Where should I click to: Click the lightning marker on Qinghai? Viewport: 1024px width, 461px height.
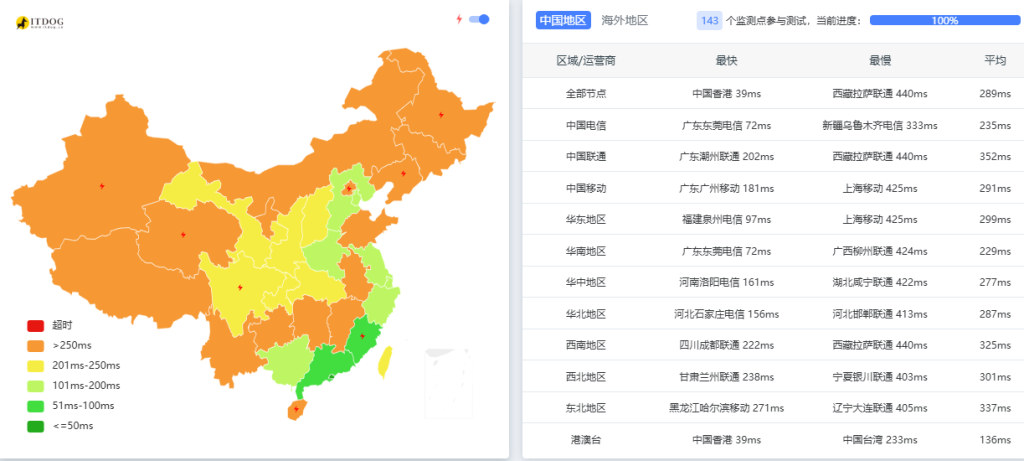click(183, 234)
